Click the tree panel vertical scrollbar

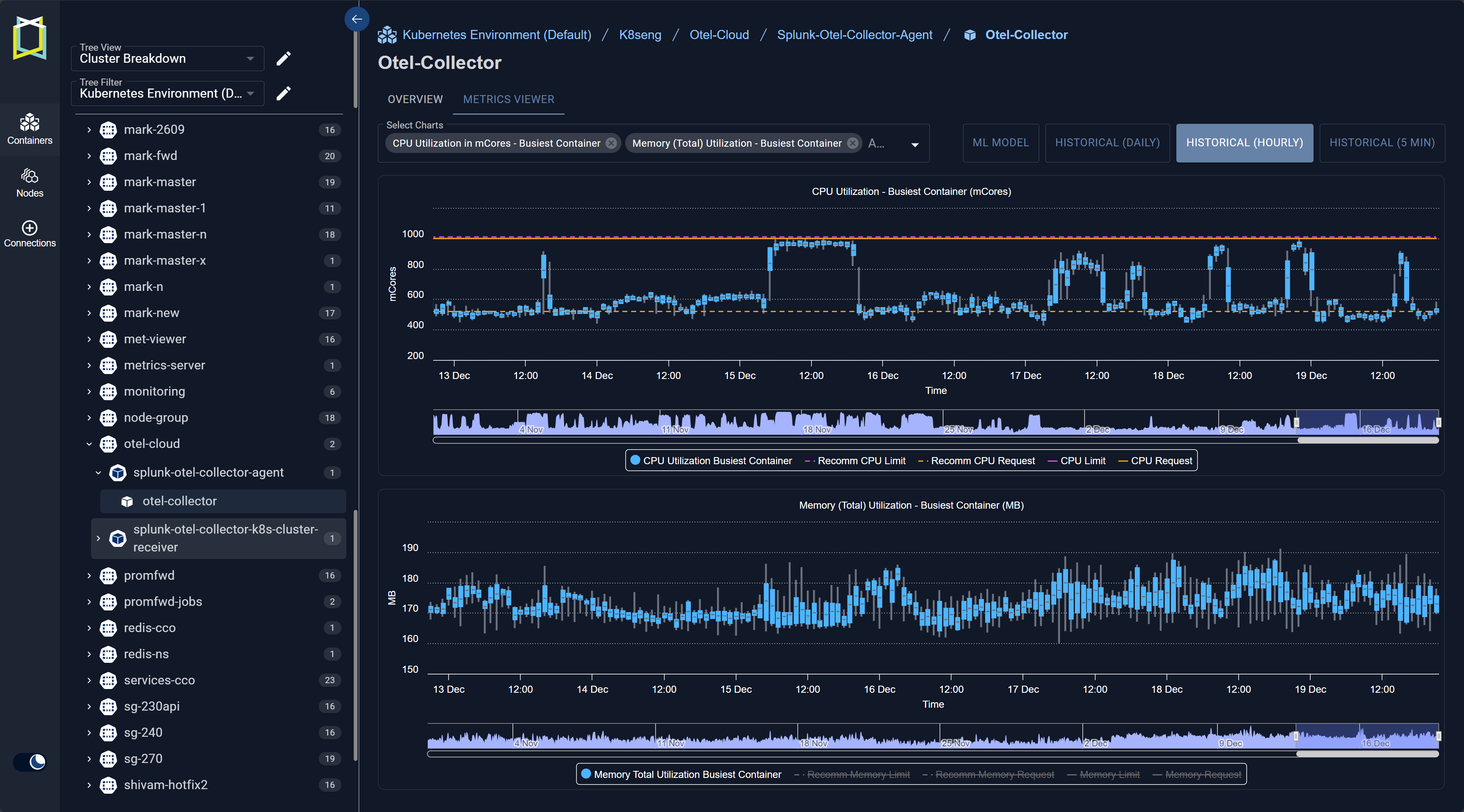(x=356, y=635)
